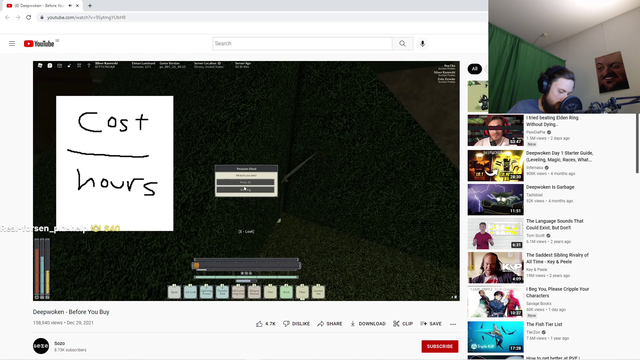The height and width of the screenshot is (360, 640).
Task: Open a new browser tab
Action: 90,6
